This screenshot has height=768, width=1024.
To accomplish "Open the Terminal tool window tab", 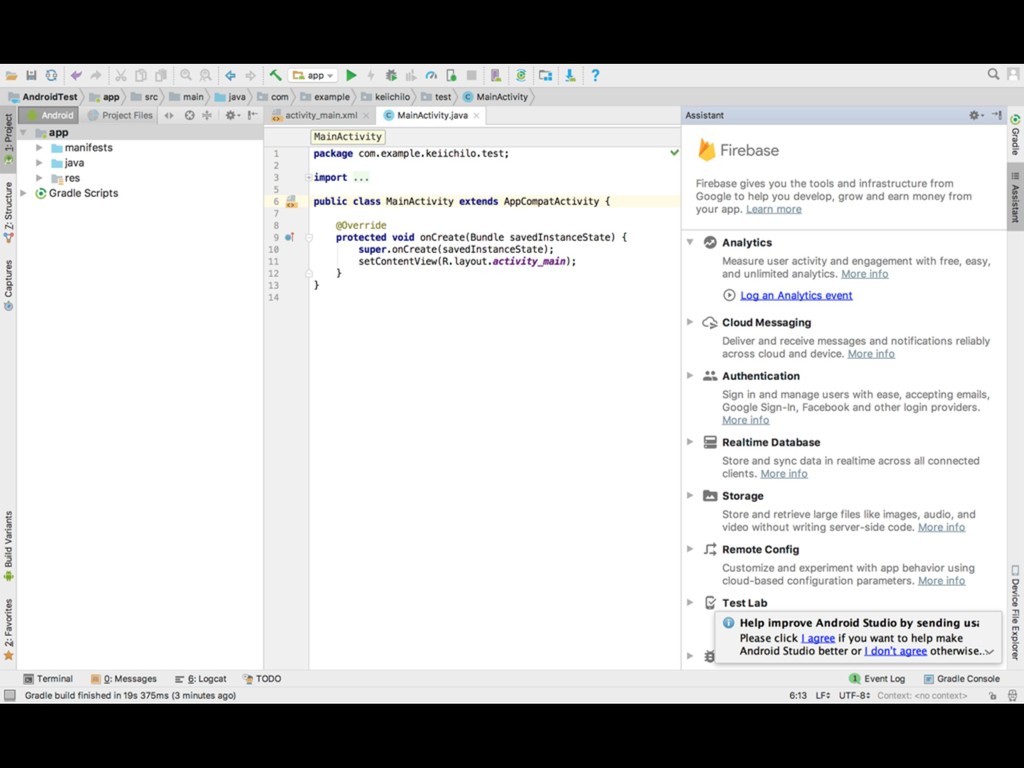I will click(48, 679).
